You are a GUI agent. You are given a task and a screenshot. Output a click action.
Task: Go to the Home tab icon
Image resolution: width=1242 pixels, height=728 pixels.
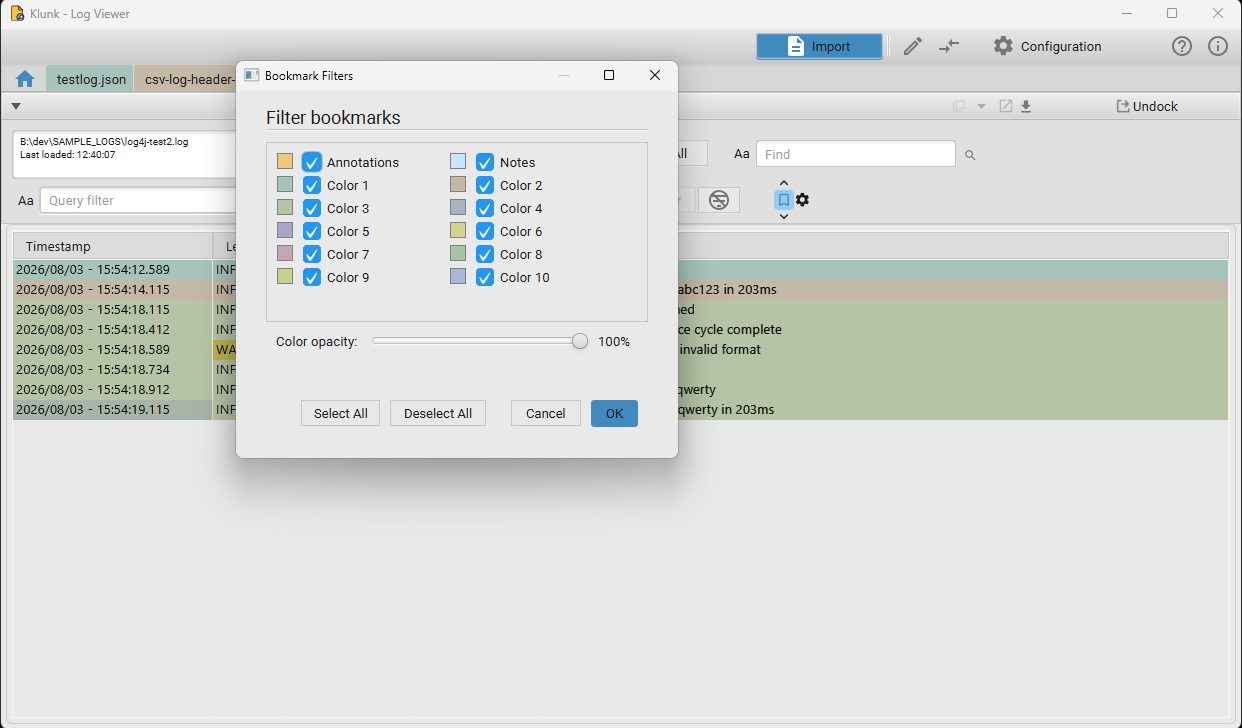tap(25, 79)
